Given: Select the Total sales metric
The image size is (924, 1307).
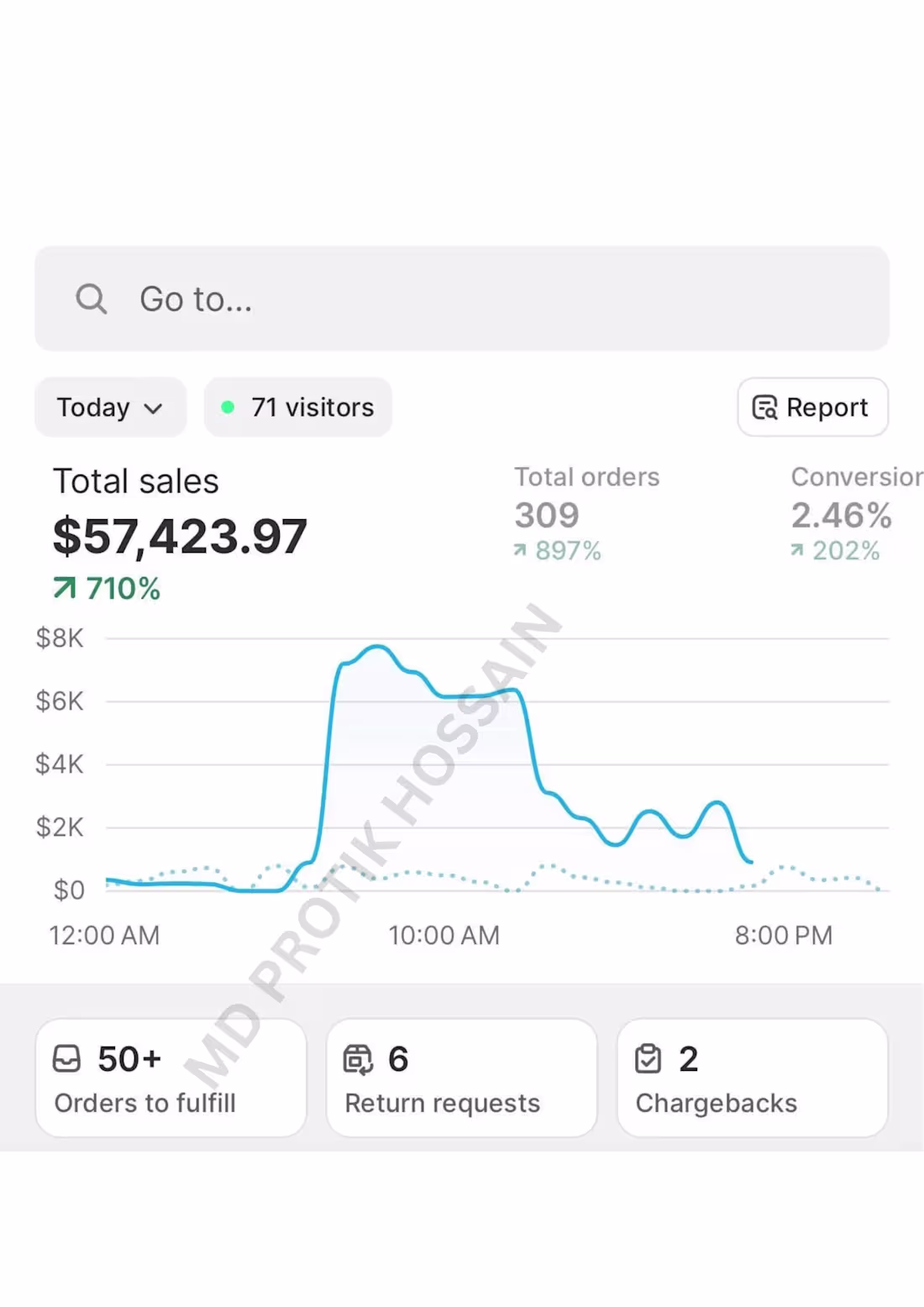Looking at the screenshot, I should [x=180, y=534].
